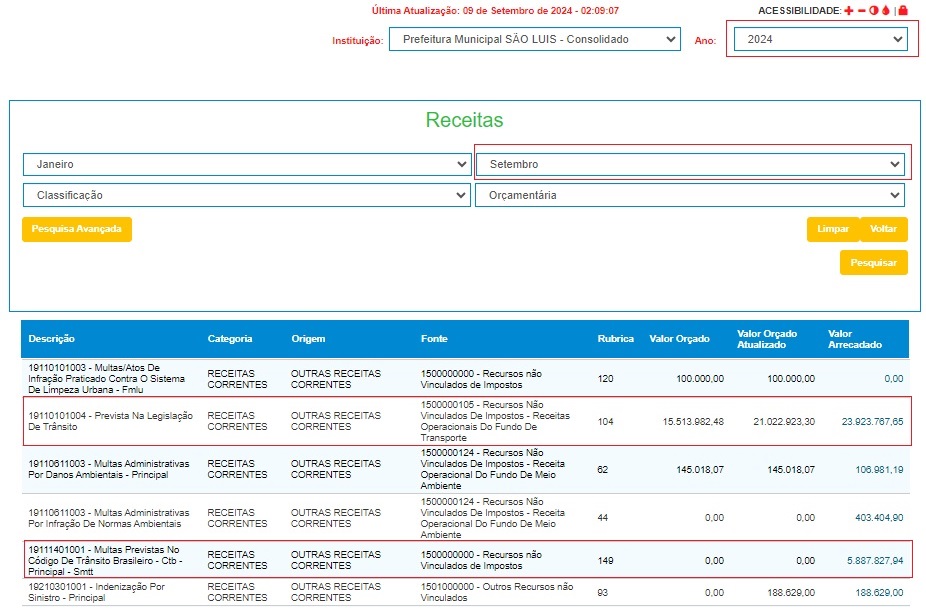This screenshot has width=926, height=612.
Task: Click the 106.981,19 Valor Arrecadado link
Action: pyautogui.click(x=879, y=470)
